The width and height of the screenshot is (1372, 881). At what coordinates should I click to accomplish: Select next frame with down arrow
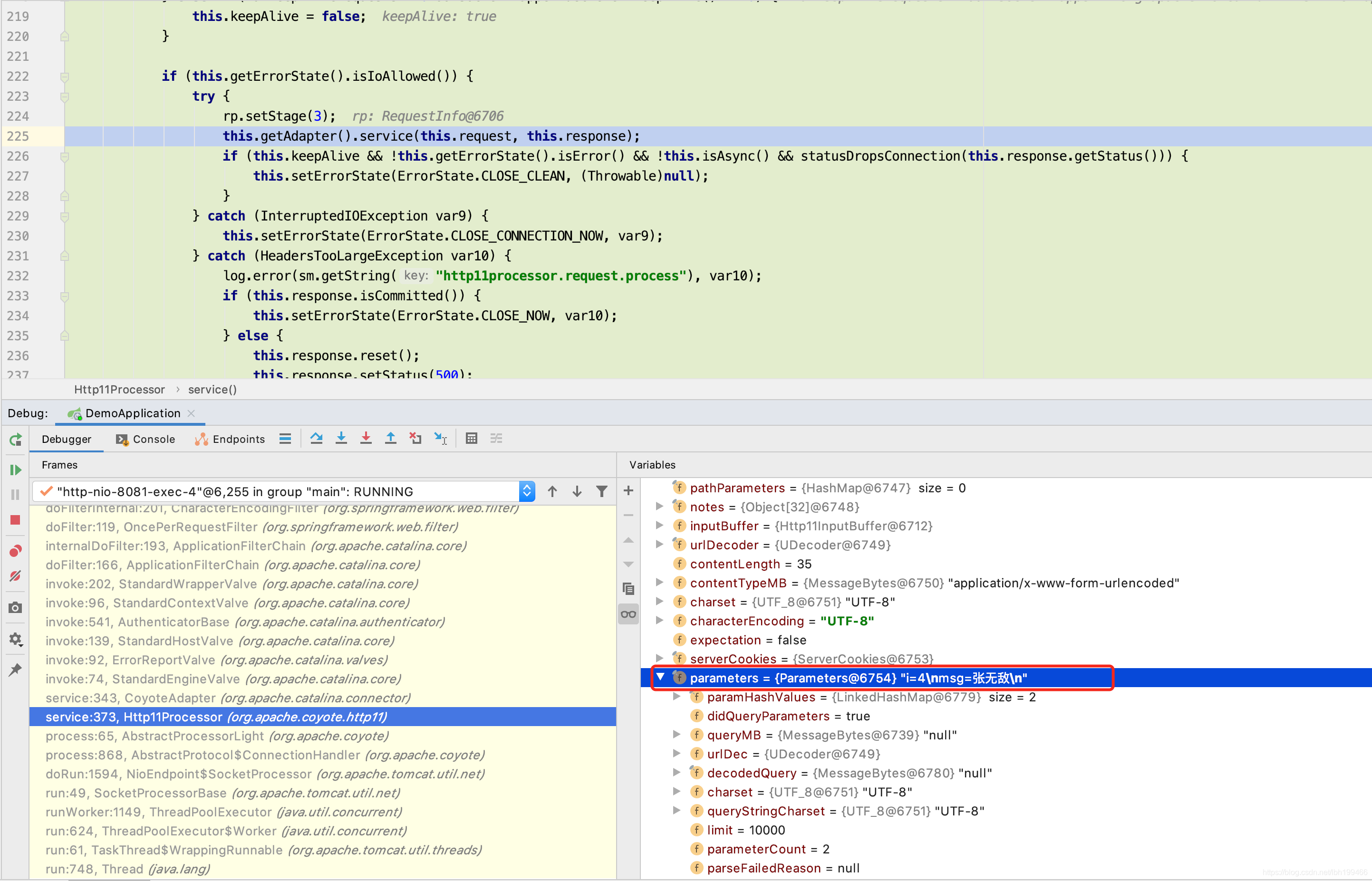[577, 491]
